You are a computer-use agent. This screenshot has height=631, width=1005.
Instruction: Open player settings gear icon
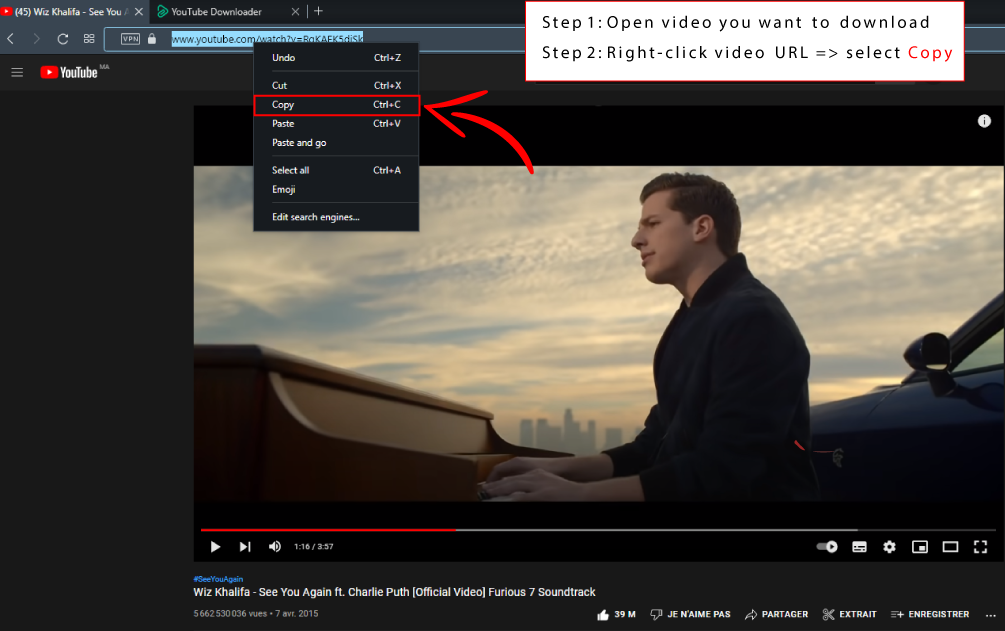(889, 546)
